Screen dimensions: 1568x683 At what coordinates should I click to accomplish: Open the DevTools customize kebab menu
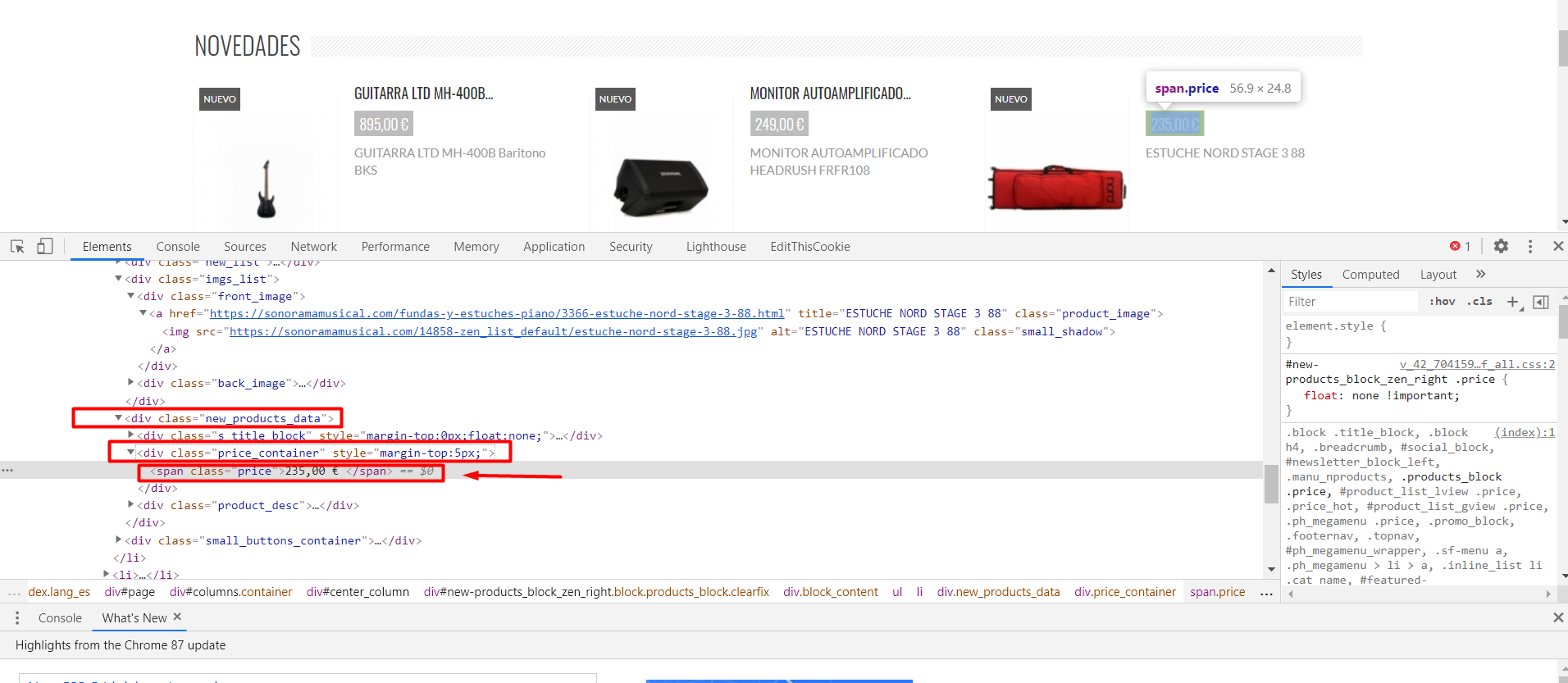click(1530, 246)
